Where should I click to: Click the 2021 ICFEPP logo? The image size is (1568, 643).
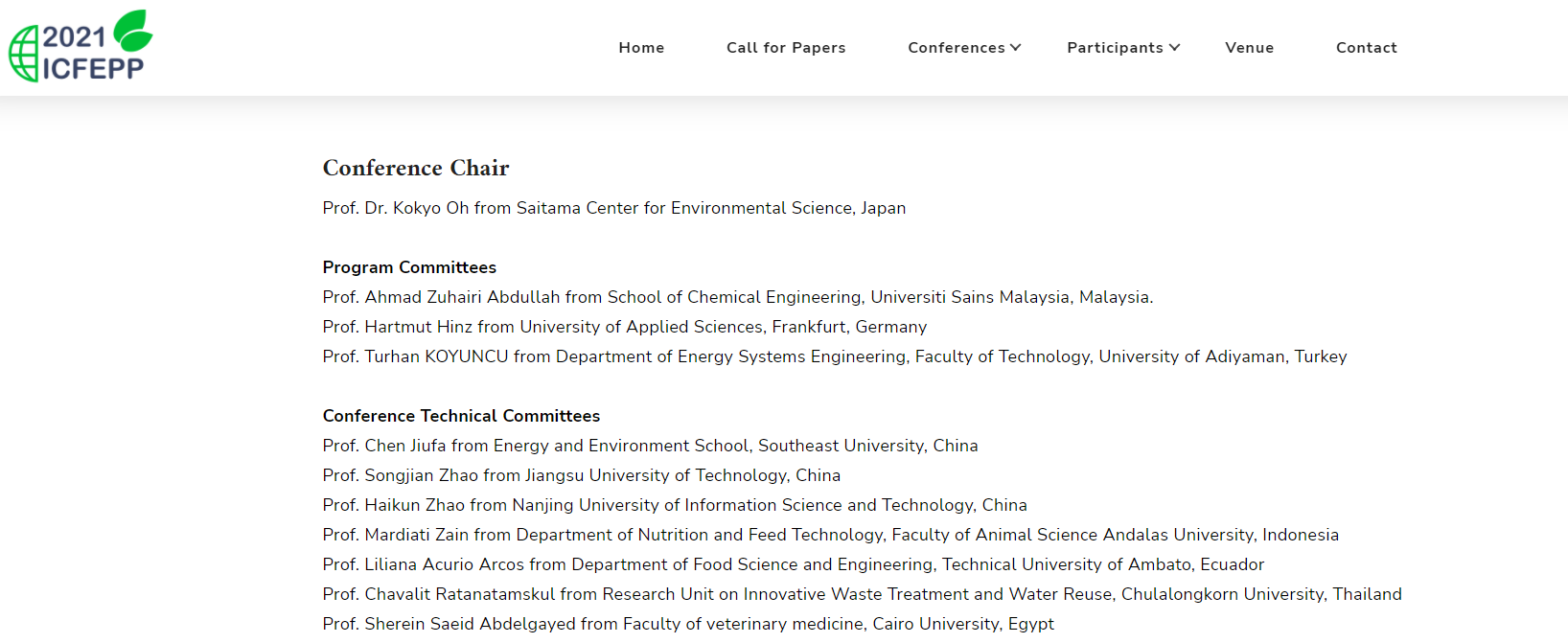point(81,46)
